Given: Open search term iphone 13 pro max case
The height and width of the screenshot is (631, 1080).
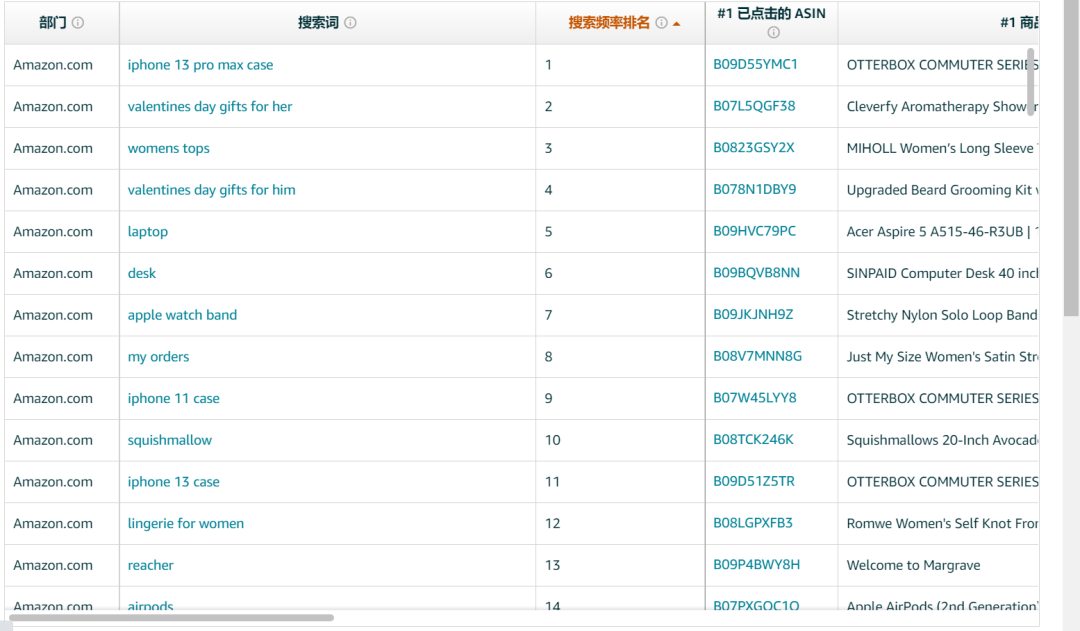Looking at the screenshot, I should point(200,65).
